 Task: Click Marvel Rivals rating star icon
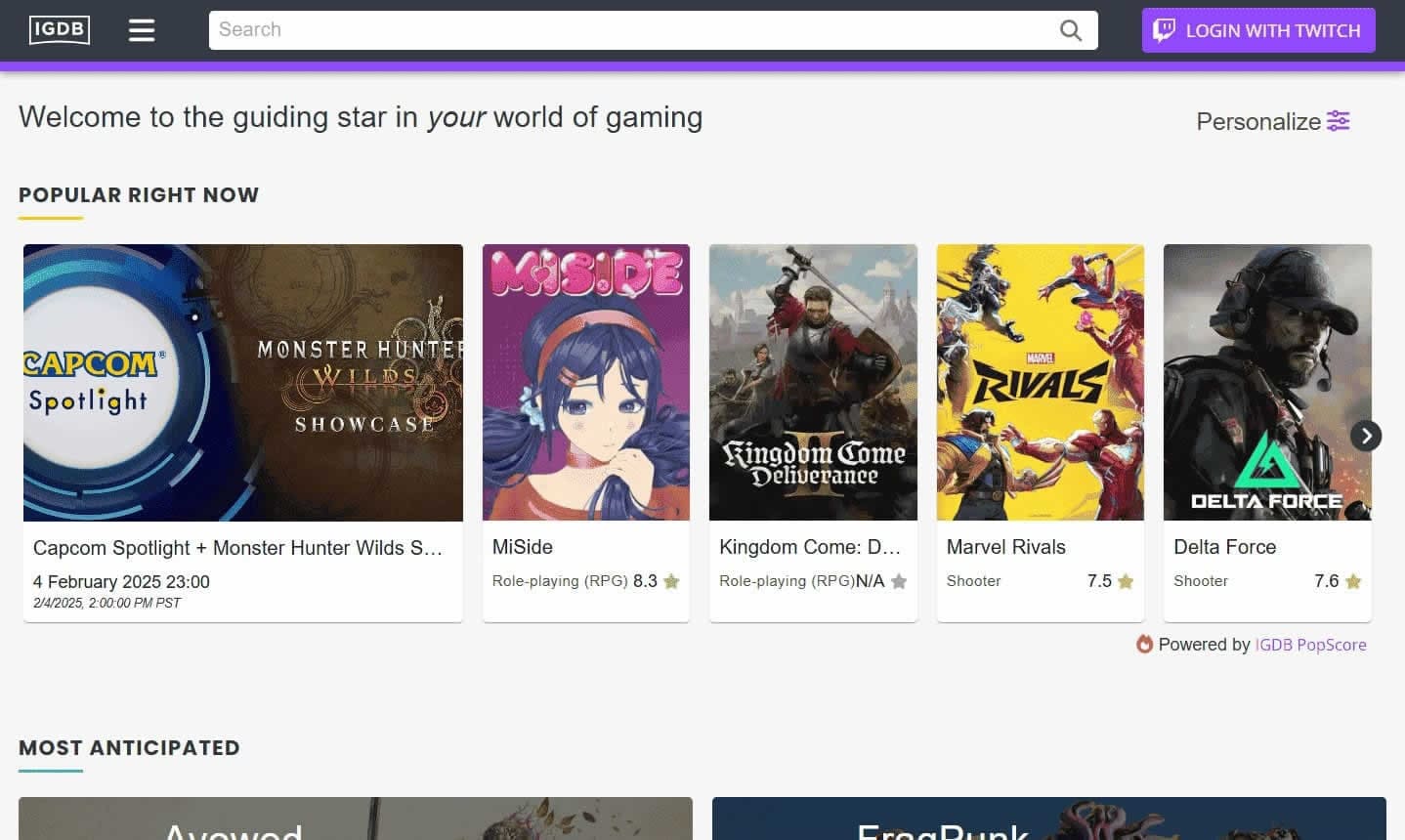(1126, 581)
